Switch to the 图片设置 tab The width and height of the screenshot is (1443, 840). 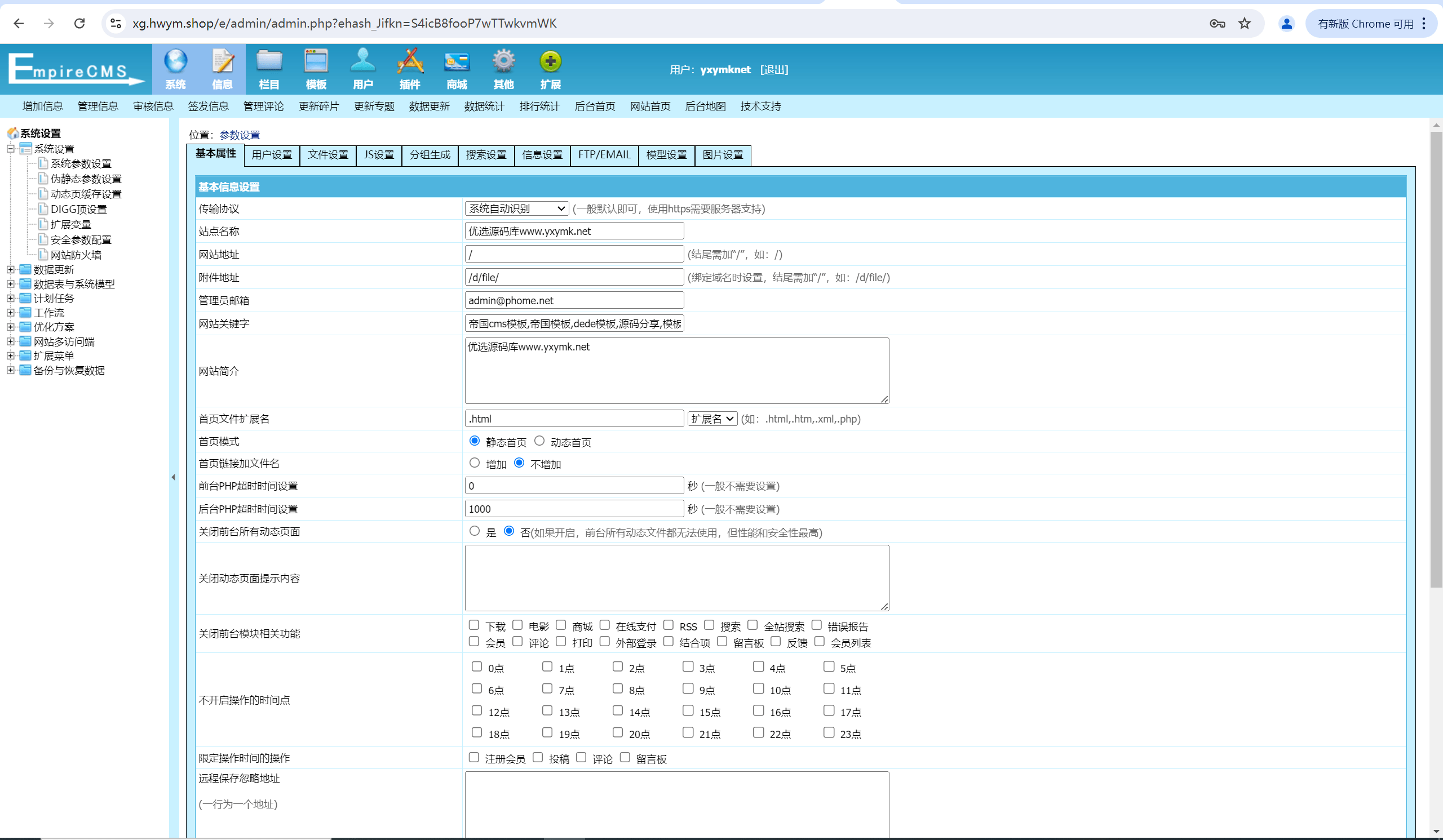click(723, 155)
